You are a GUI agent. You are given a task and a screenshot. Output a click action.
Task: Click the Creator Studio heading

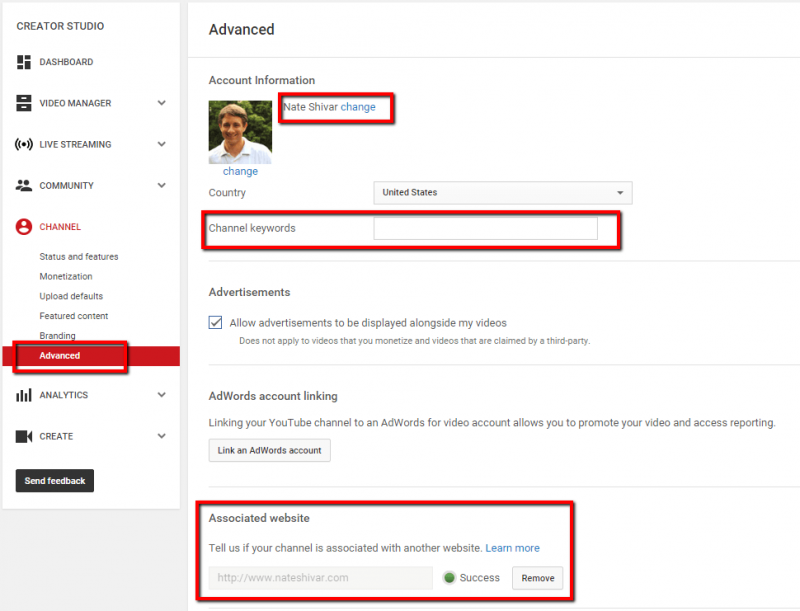pyautogui.click(x=60, y=26)
